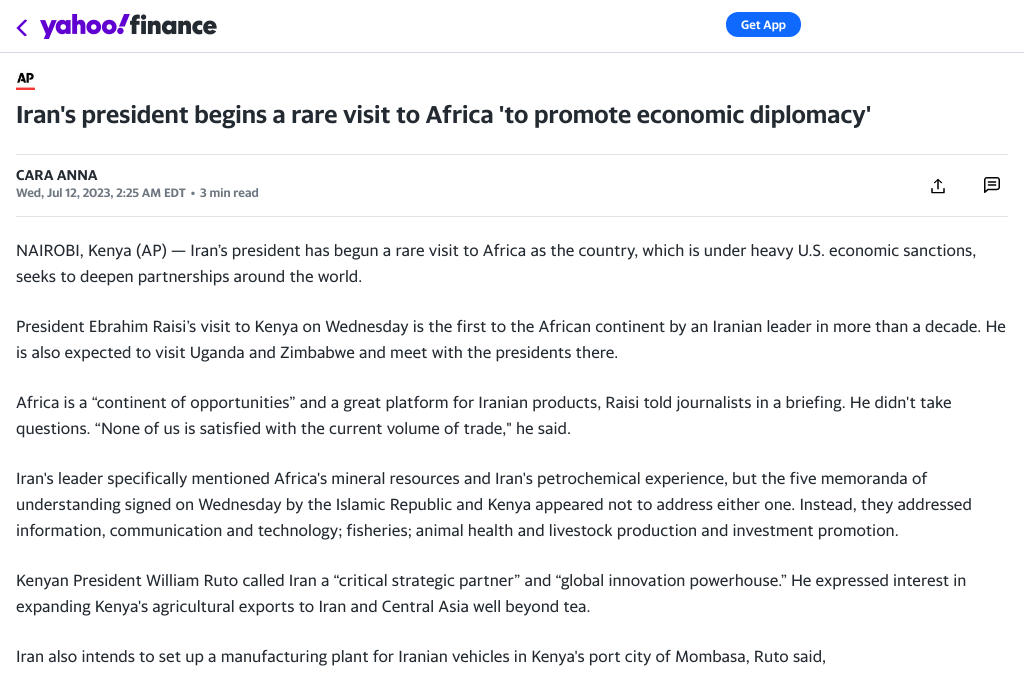
Task: Click author name CARA ANNA
Action: point(57,175)
